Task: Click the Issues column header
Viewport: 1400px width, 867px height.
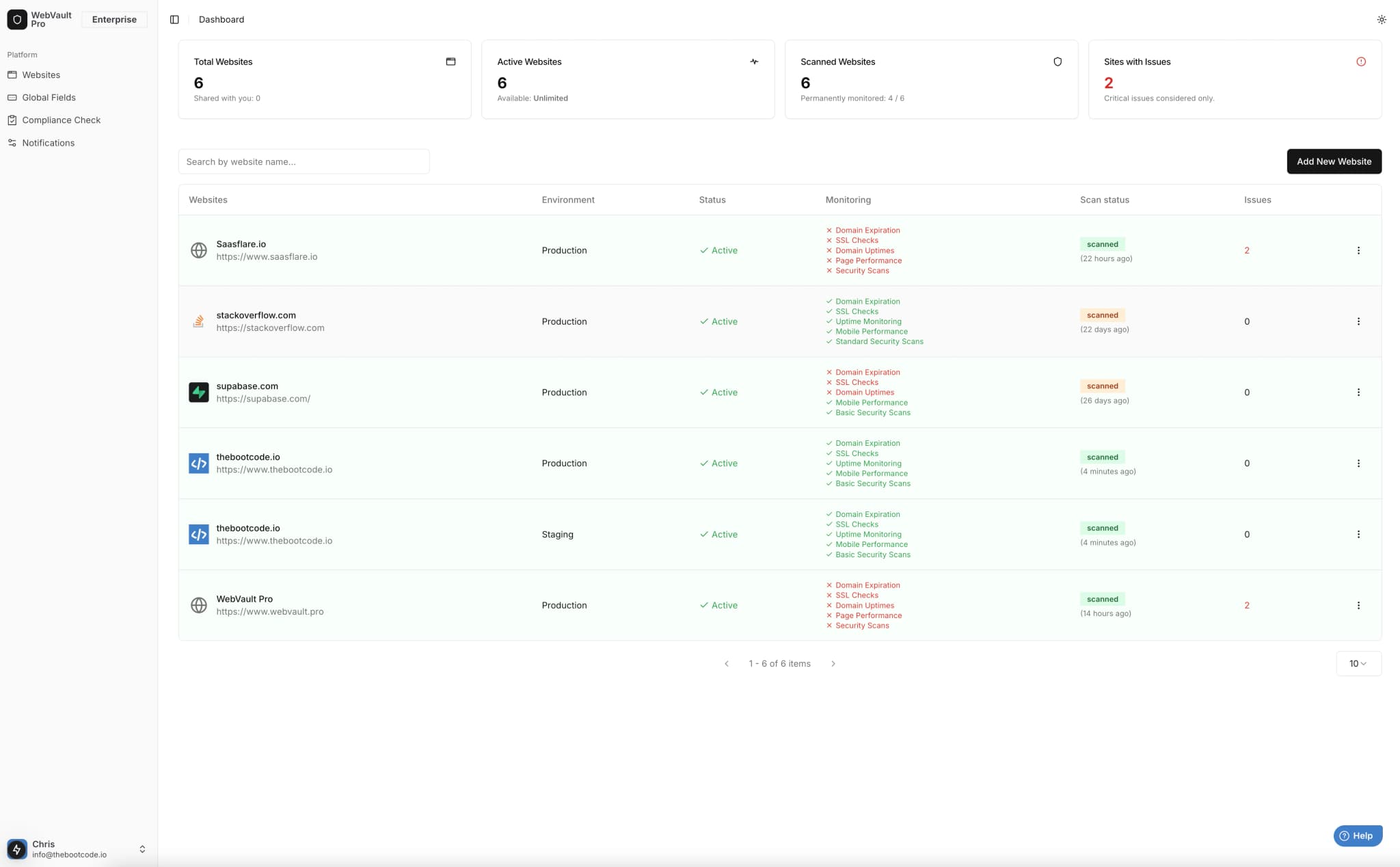Action: [x=1257, y=200]
